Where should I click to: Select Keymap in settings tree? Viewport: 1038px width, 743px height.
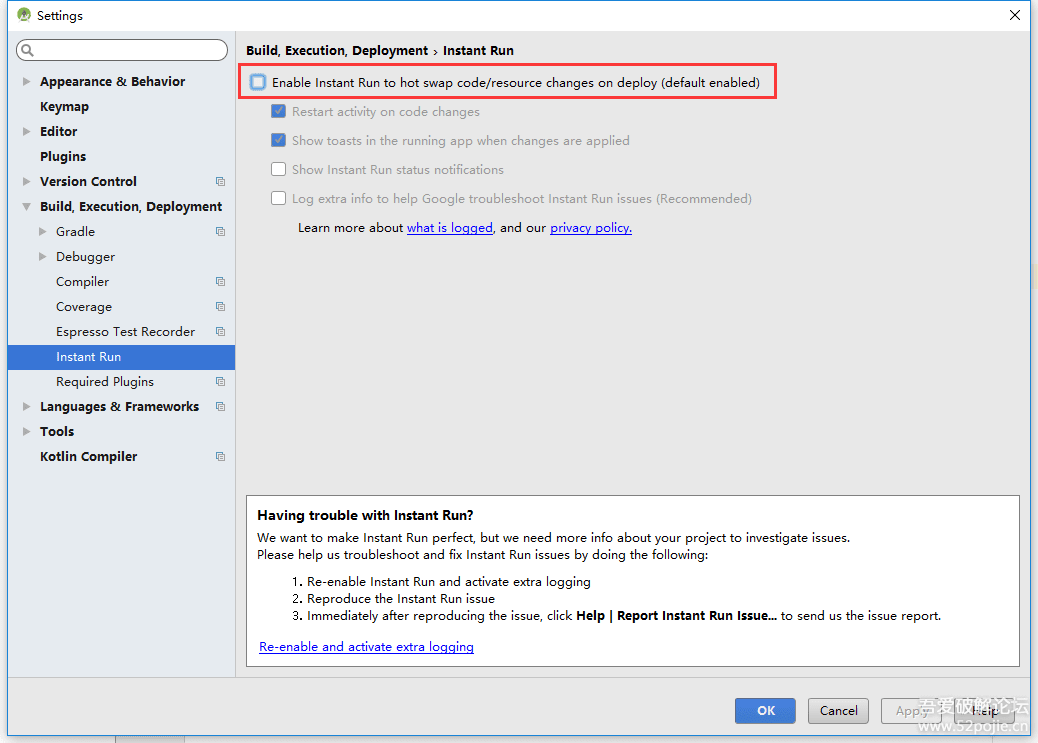click(64, 107)
